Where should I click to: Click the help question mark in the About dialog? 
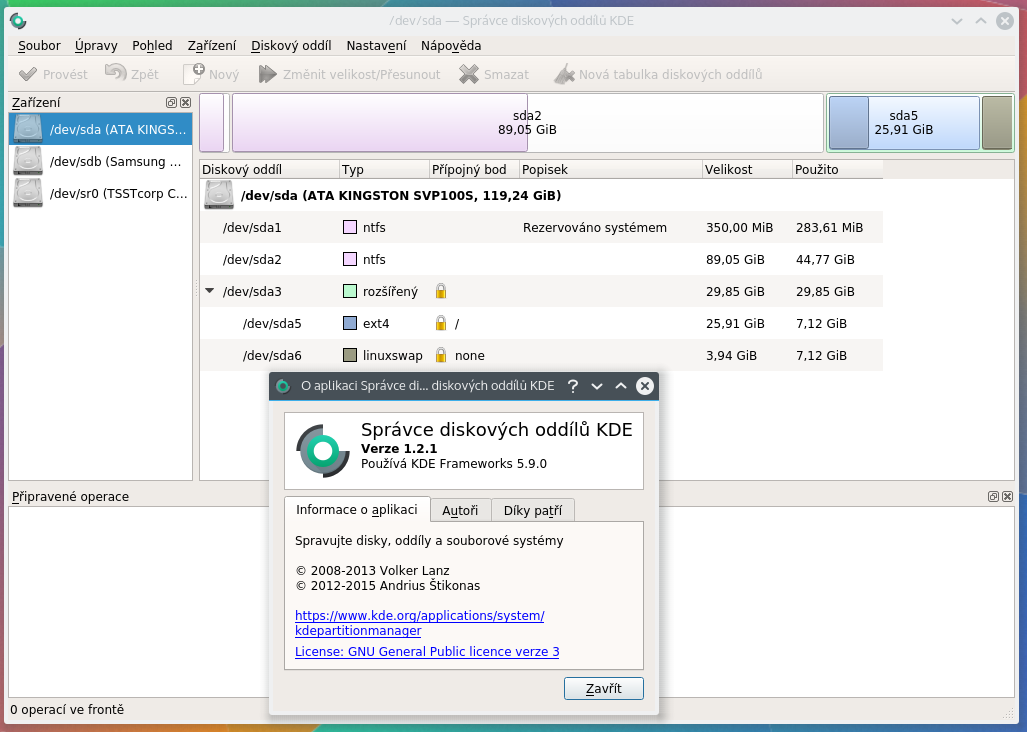pos(572,386)
